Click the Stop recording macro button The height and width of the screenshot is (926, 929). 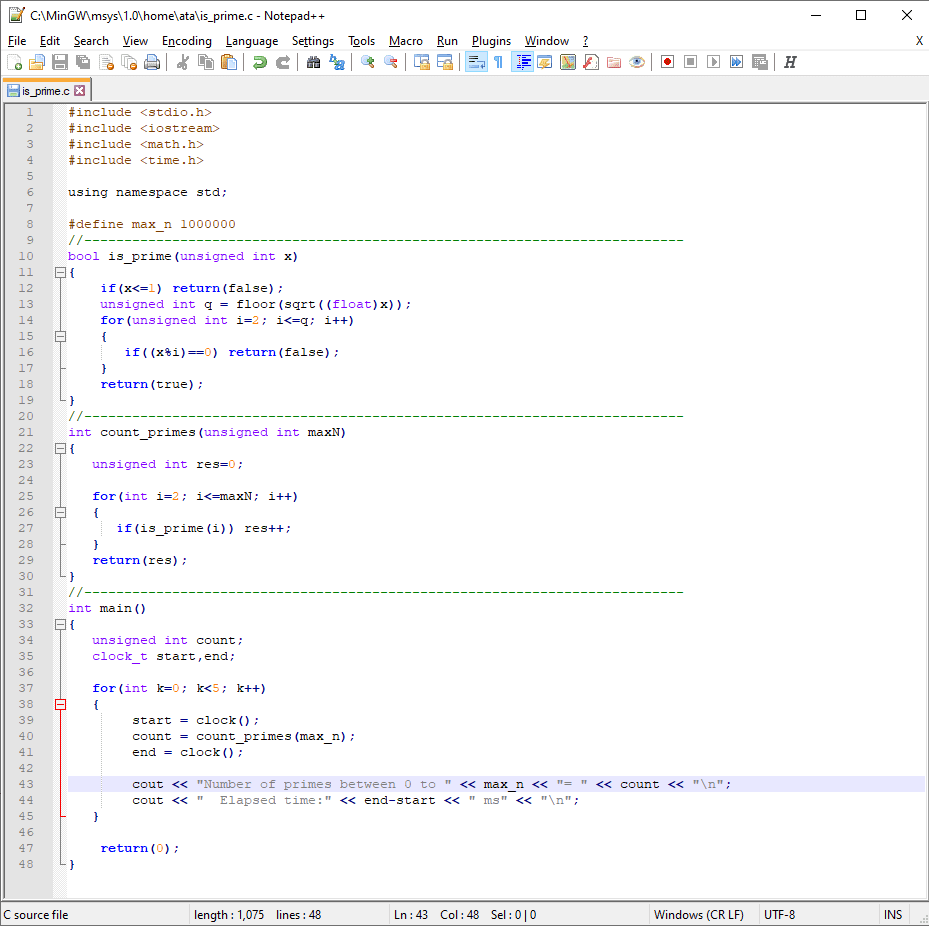tap(690, 62)
